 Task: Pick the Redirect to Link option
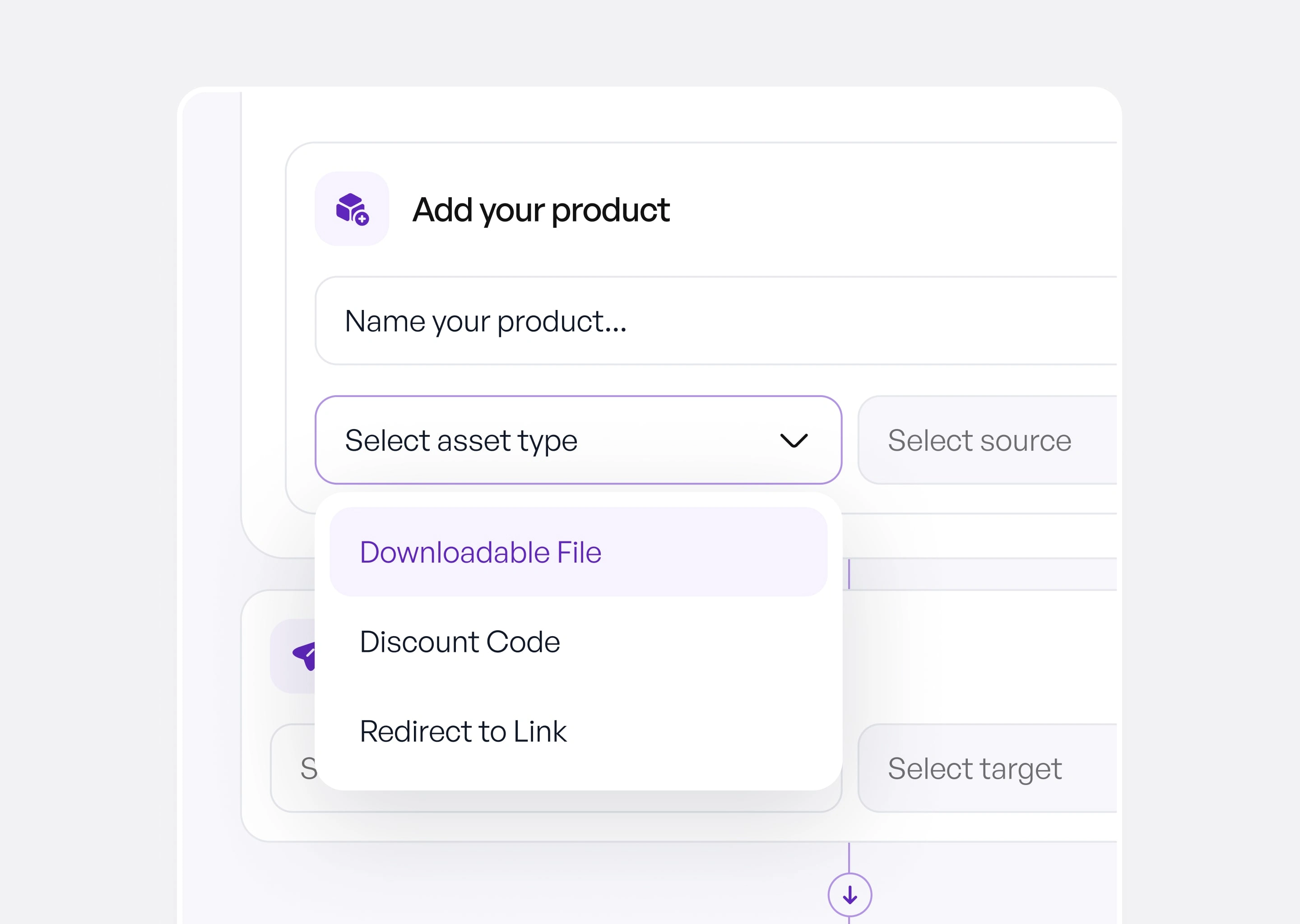pyautogui.click(x=578, y=731)
